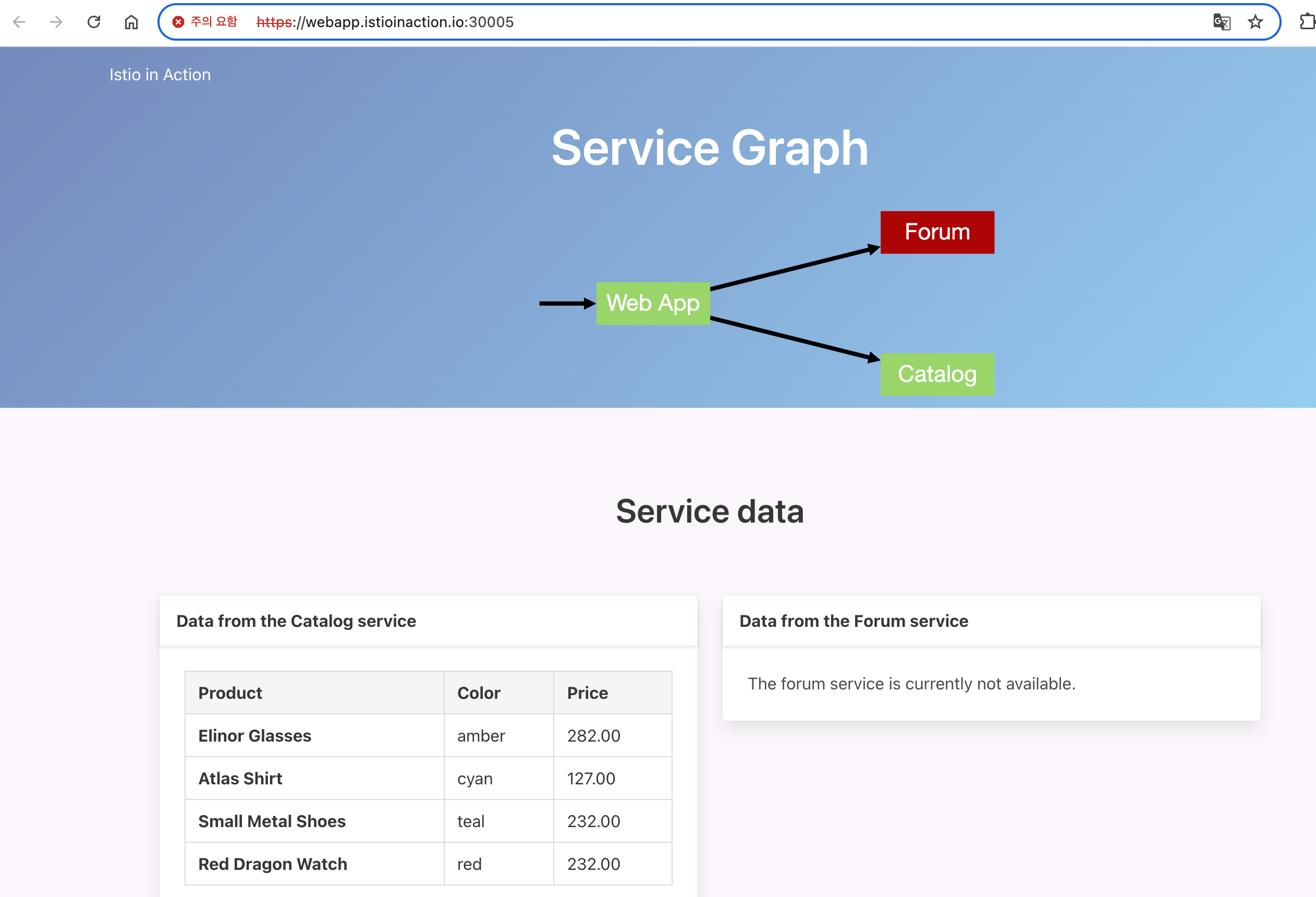Screen dimensions: 1316x897
Task: Open the not secure warning indicator
Action: [x=205, y=22]
